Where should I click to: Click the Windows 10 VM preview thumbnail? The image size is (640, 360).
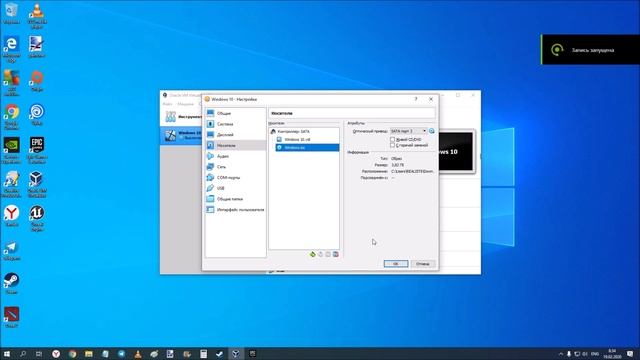click(x=456, y=152)
